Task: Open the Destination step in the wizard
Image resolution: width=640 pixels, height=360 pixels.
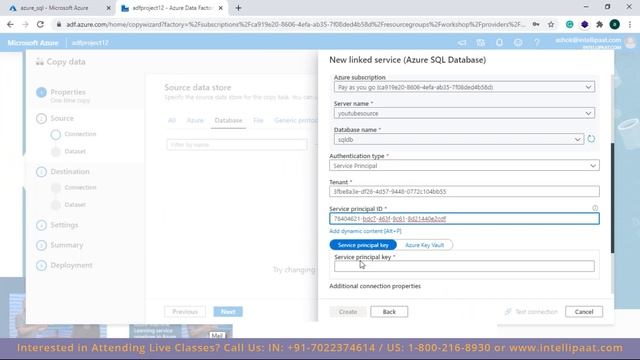Action: pos(70,171)
